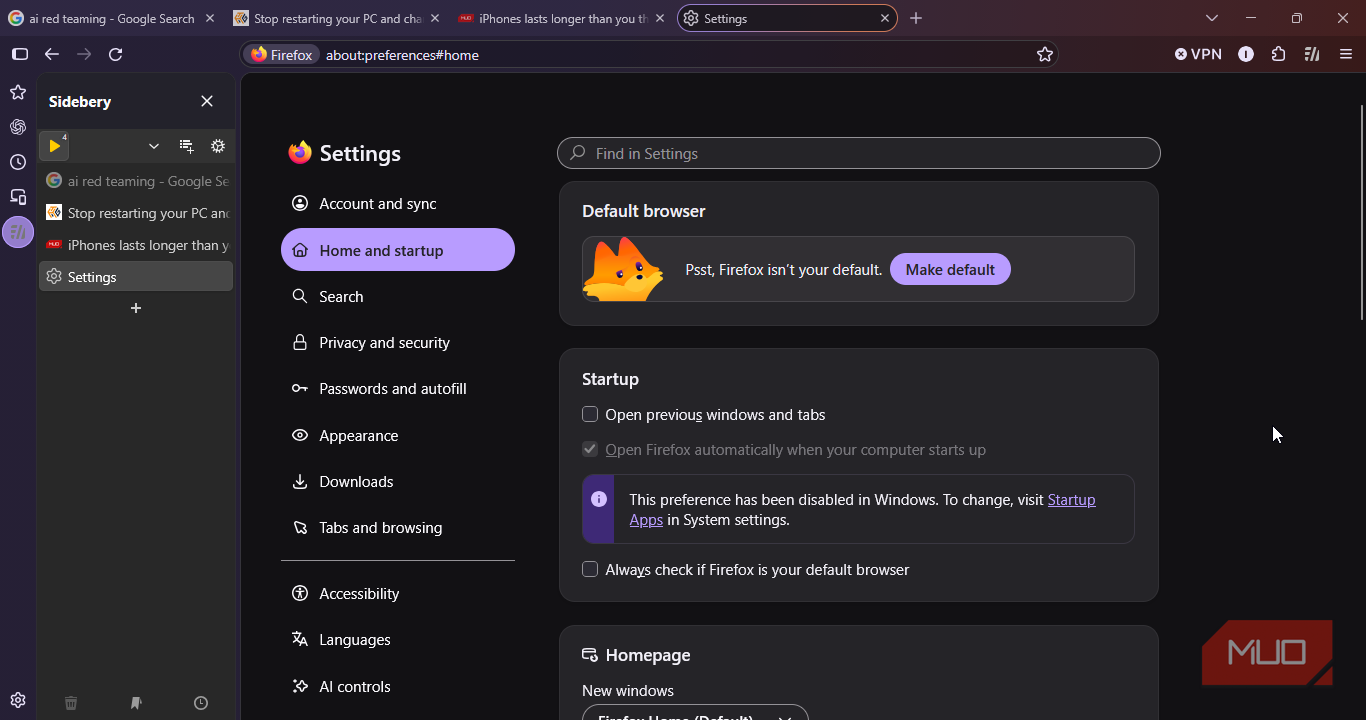Open the Firefox hamburger application menu
The image size is (1366, 720).
[x=1346, y=54]
